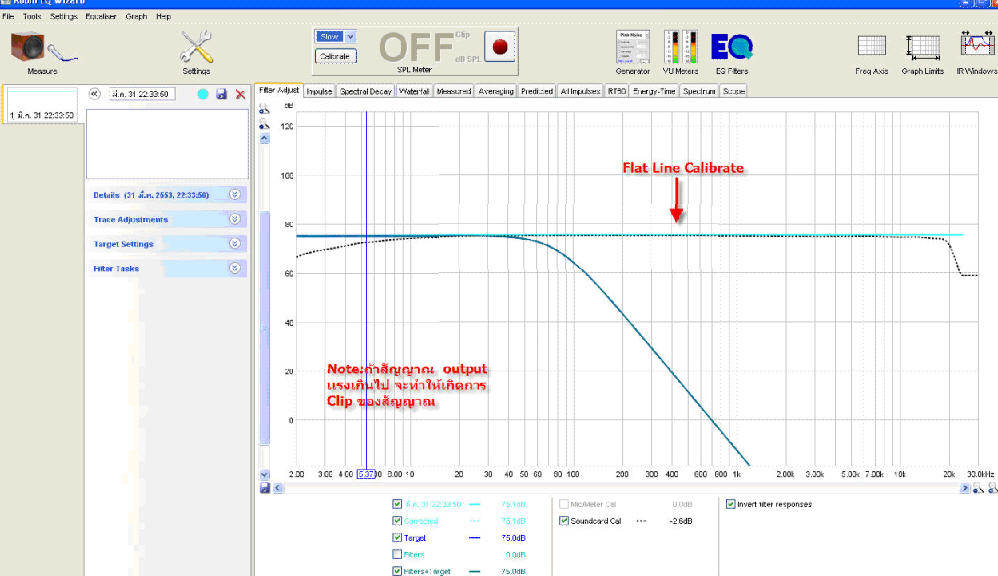Open the Tools menu

pos(32,17)
